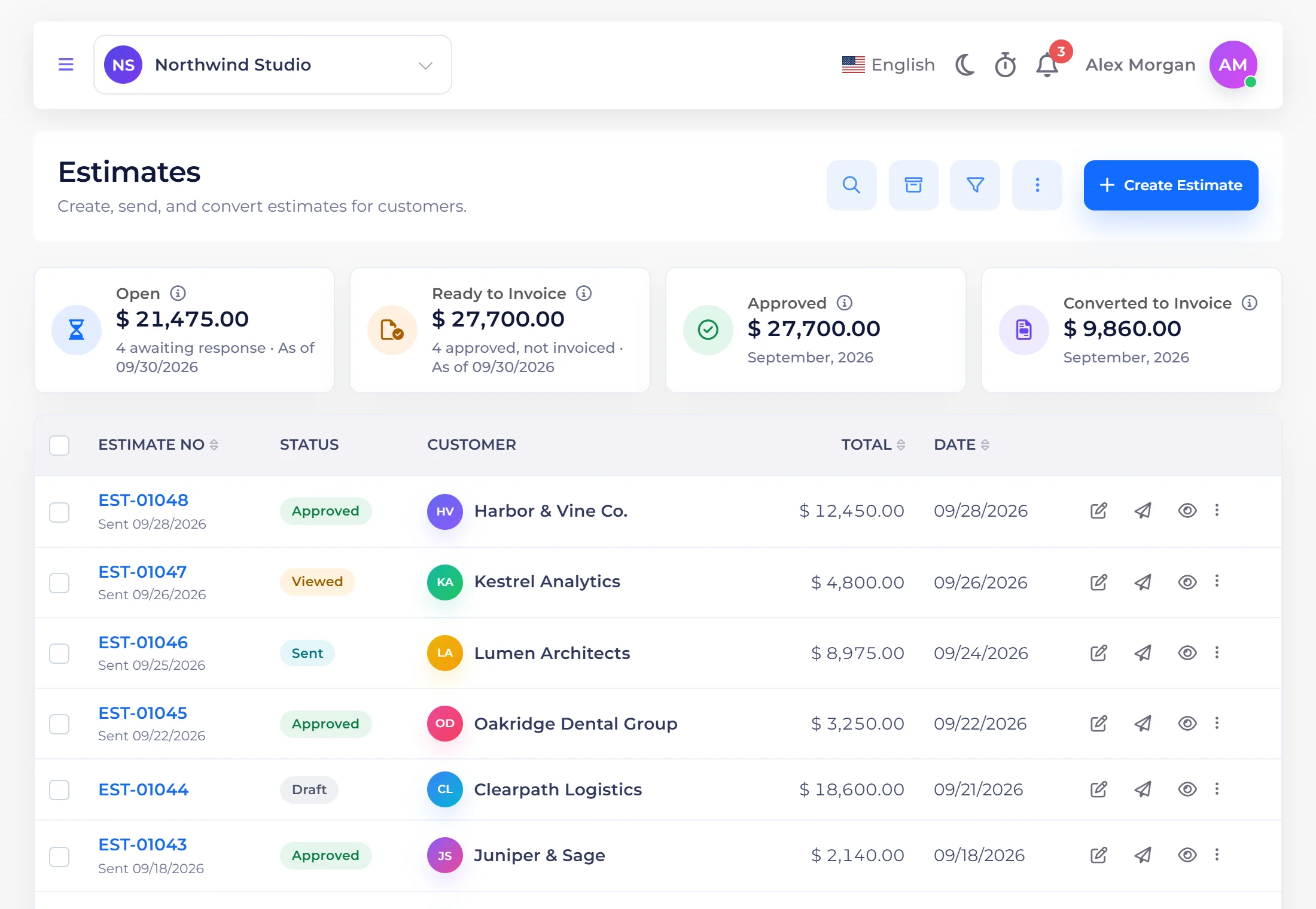Sort by Date column
Screen dimensions: 1316x909
(x=961, y=444)
